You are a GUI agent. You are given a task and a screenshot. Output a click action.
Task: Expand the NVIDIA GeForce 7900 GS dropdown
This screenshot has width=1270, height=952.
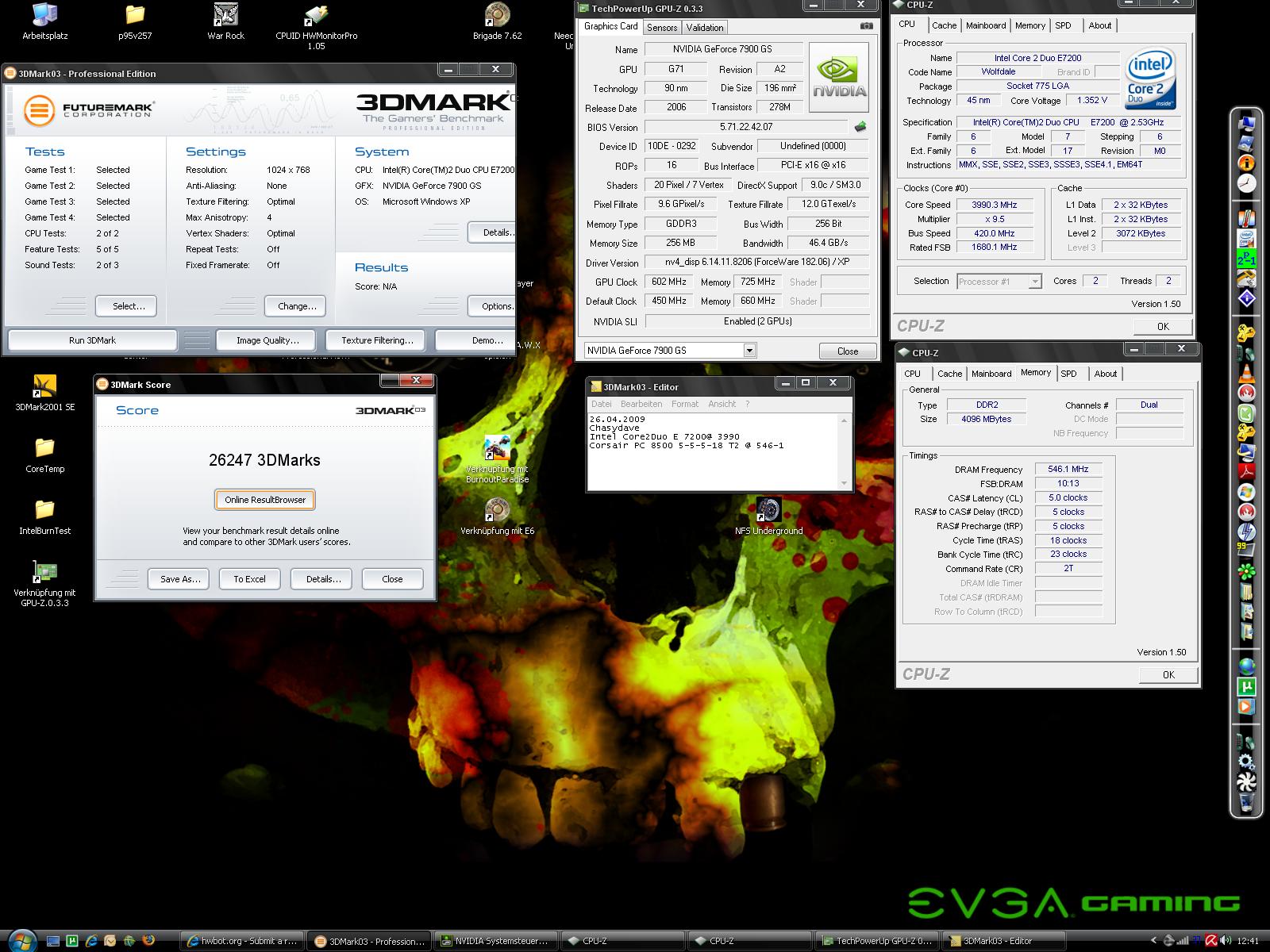click(x=749, y=351)
